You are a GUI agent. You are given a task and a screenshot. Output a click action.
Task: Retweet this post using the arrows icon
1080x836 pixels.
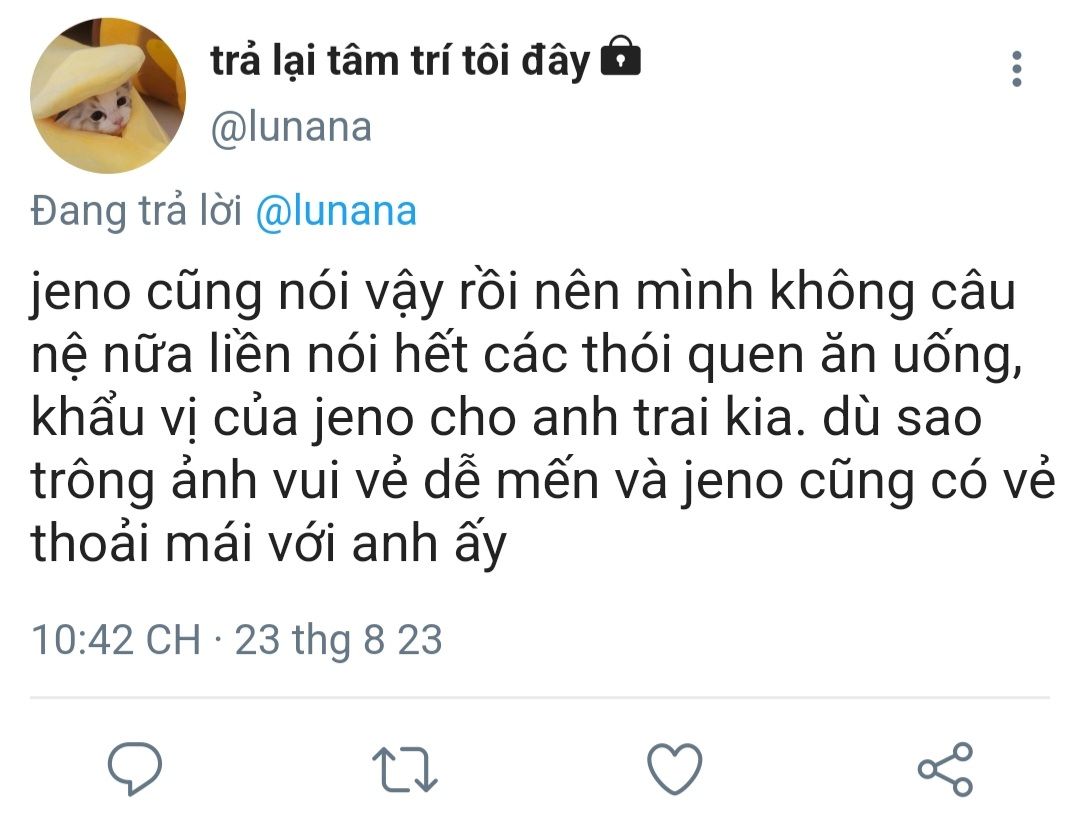point(405,769)
